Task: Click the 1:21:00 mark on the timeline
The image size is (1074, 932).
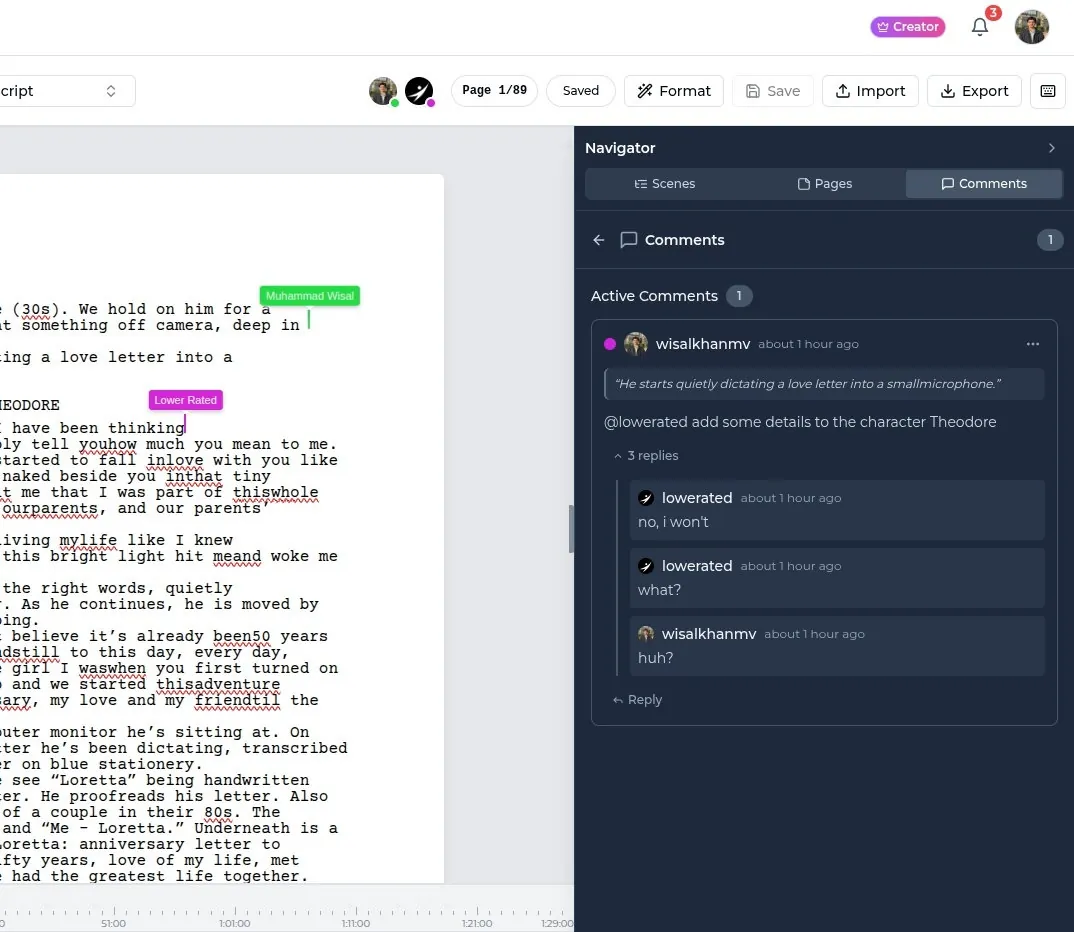Action: pyautogui.click(x=477, y=923)
